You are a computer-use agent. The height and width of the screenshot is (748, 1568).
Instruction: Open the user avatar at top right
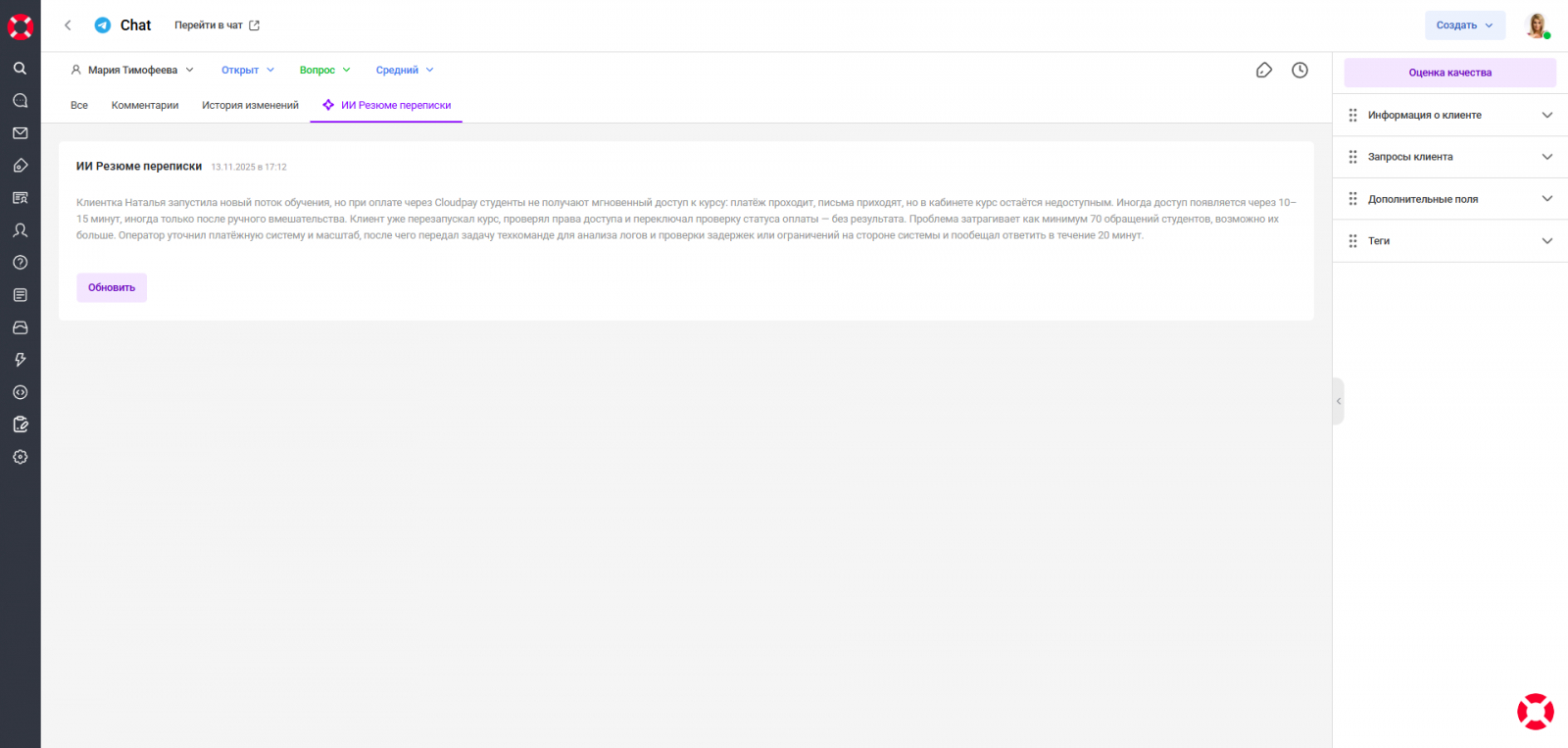click(x=1538, y=25)
